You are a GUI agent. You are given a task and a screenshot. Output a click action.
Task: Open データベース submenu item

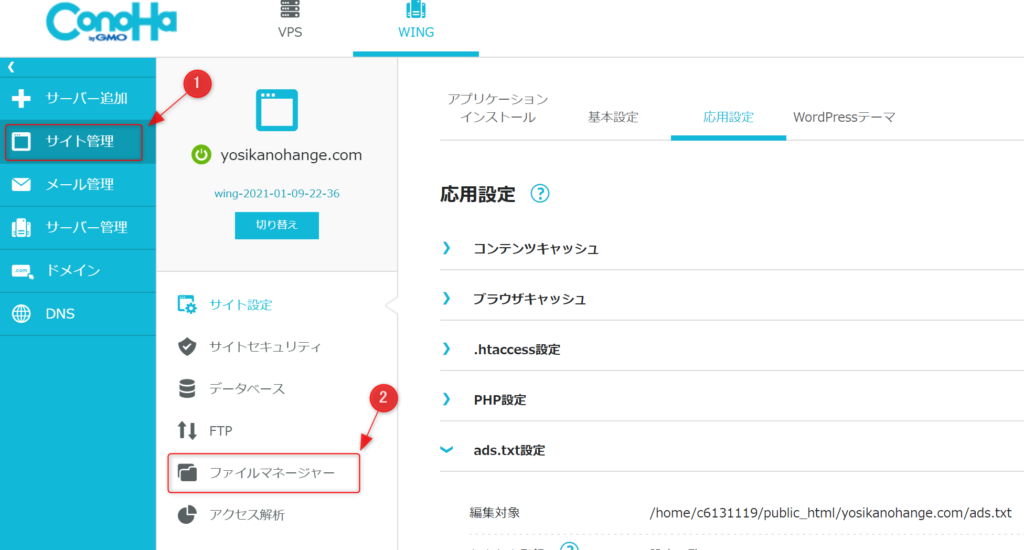(x=247, y=389)
